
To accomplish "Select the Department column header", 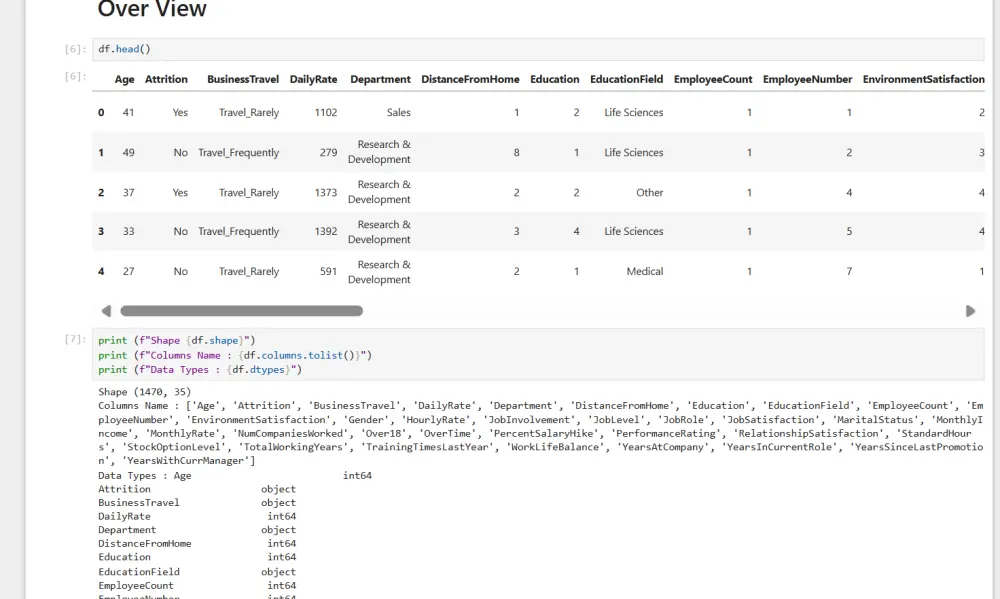I will click(x=380, y=79).
